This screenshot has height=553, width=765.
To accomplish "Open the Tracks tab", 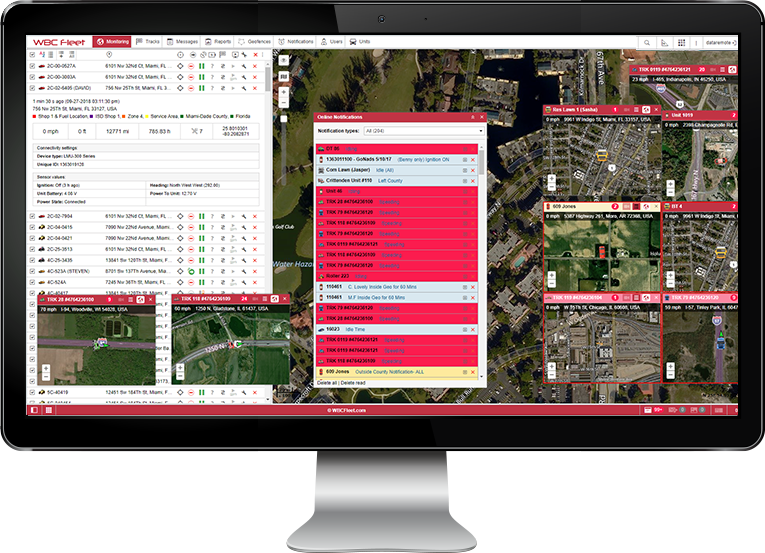I will (x=148, y=41).
